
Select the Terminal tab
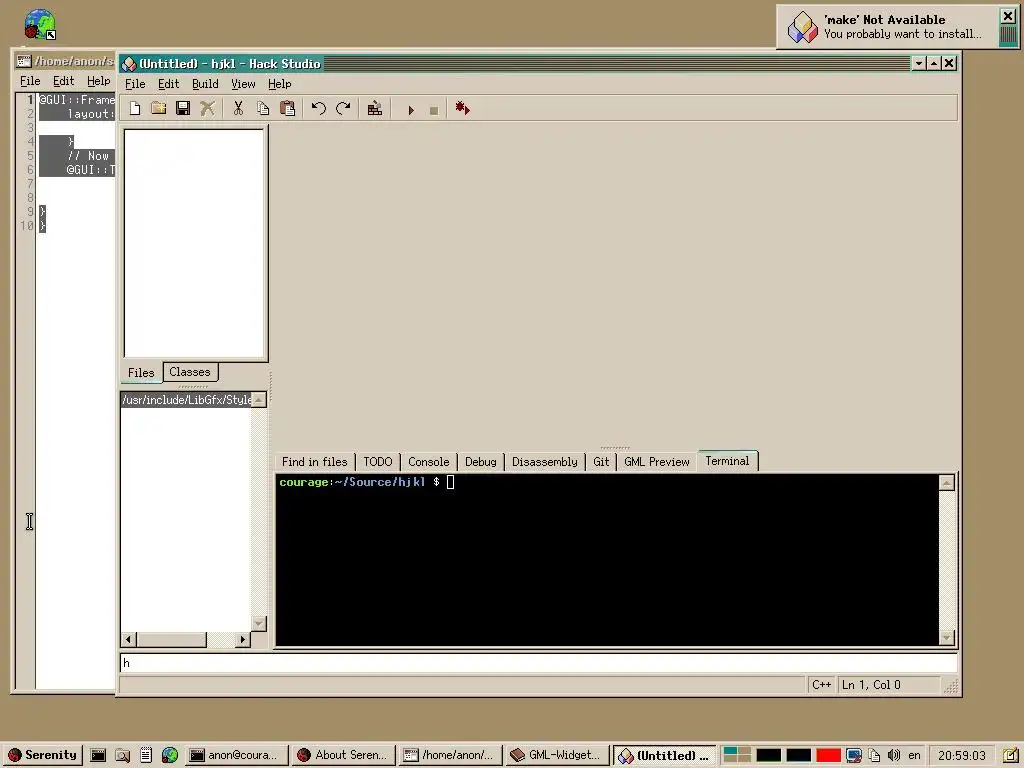[x=728, y=460]
